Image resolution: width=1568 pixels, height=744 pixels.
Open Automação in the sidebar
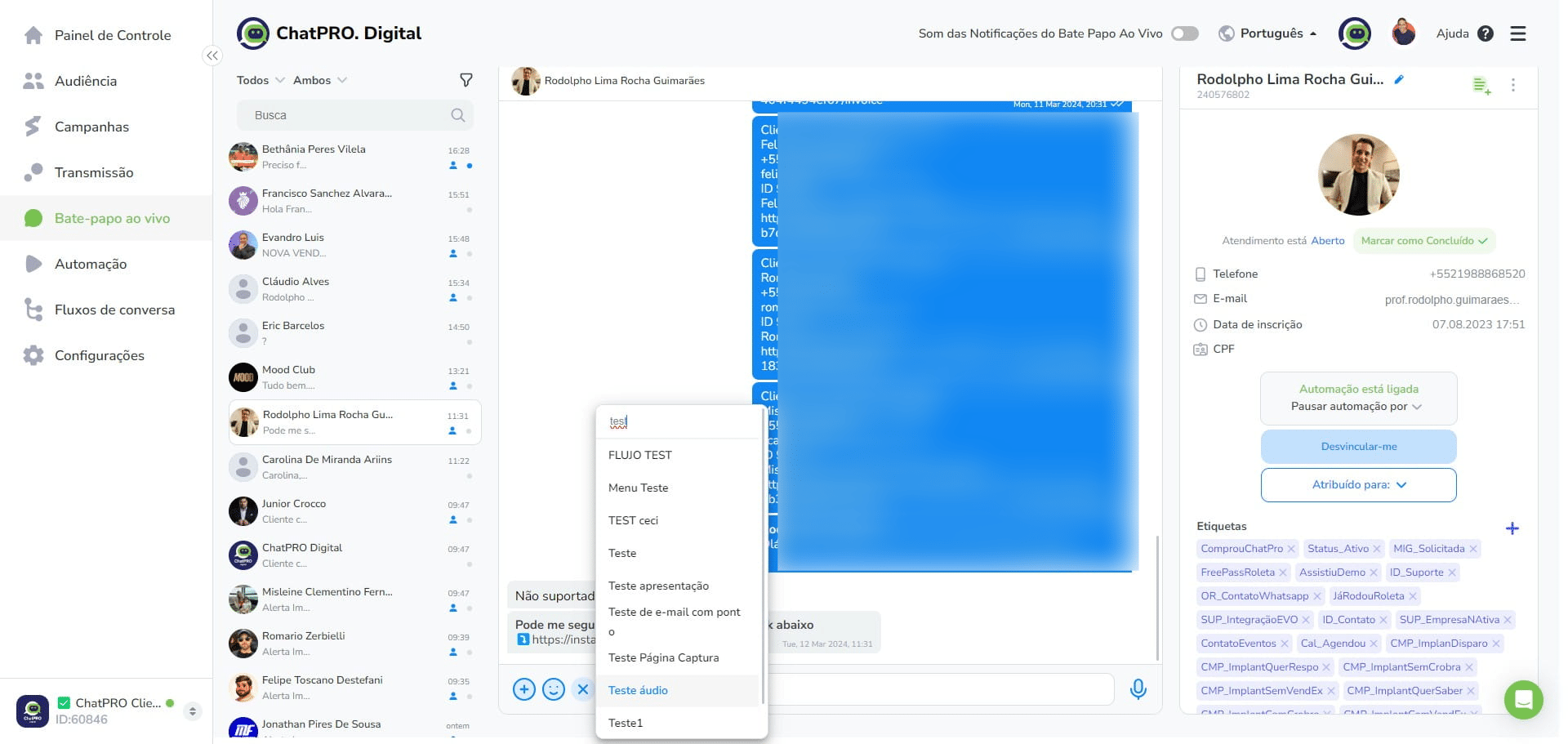(x=91, y=264)
